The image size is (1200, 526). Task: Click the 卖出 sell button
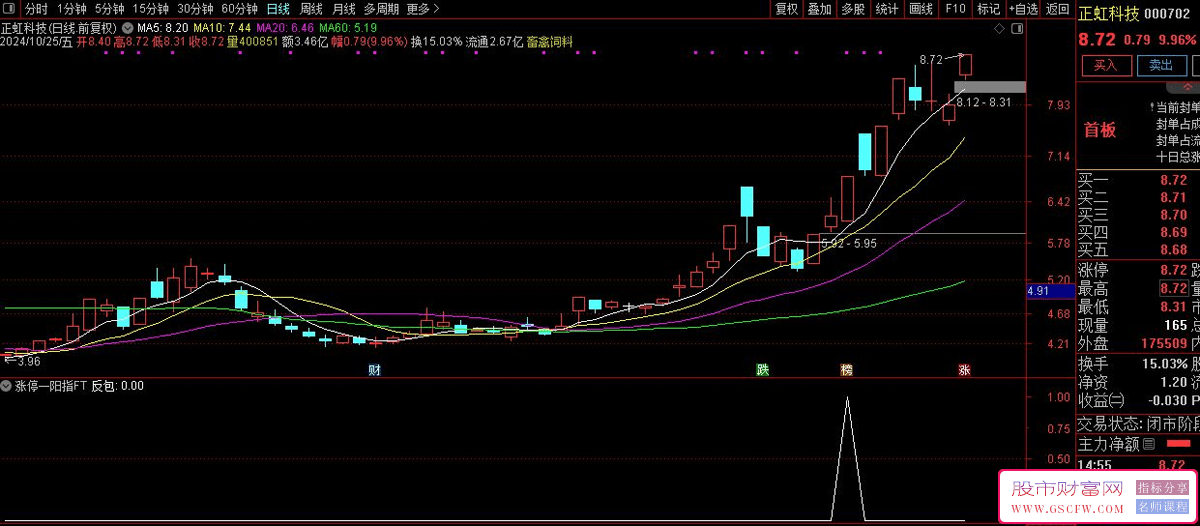pyautogui.click(x=1161, y=65)
